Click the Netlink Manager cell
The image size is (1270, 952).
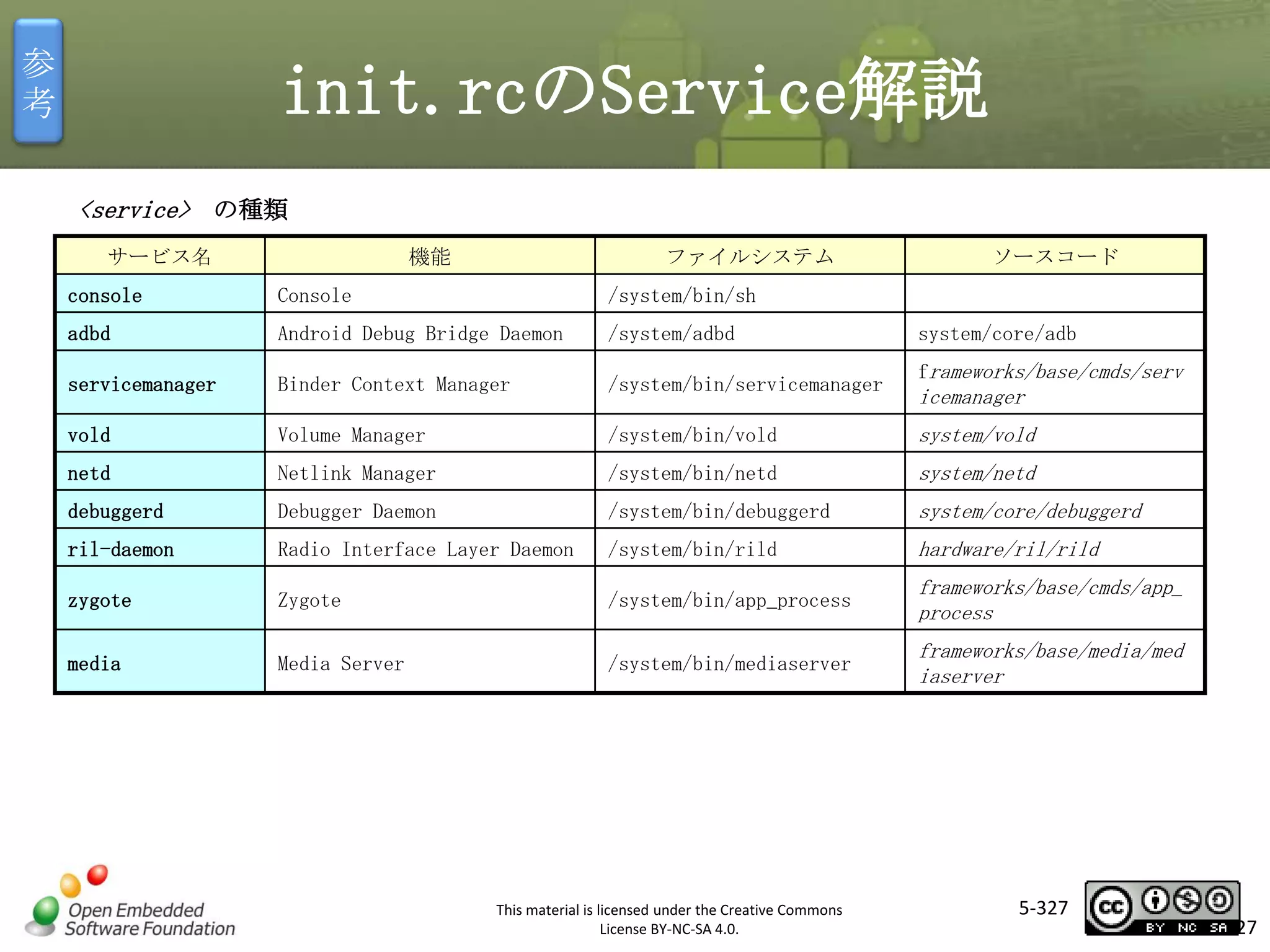pyautogui.click(x=430, y=471)
